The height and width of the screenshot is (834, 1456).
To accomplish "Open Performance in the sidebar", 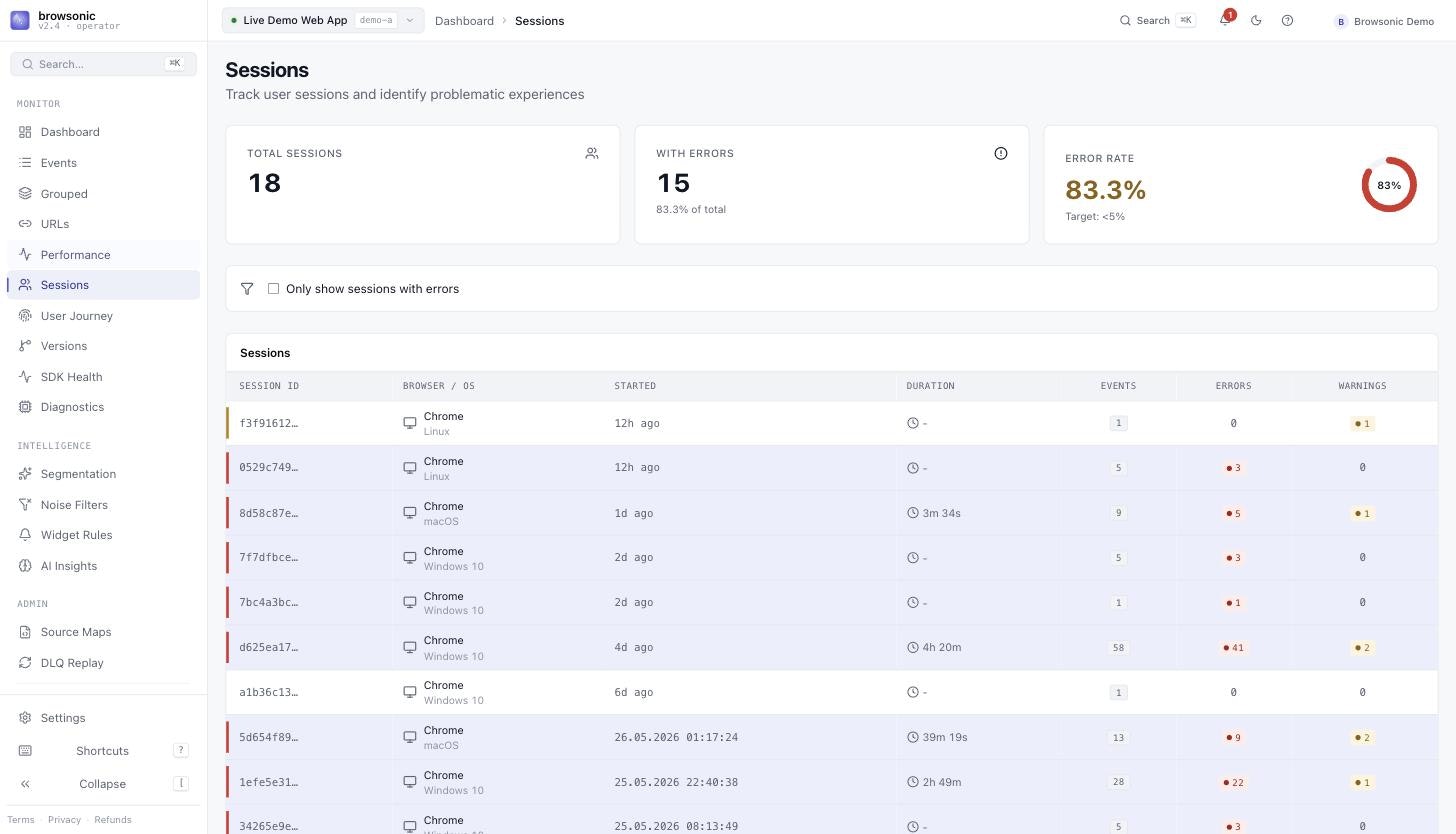I will coord(103,255).
